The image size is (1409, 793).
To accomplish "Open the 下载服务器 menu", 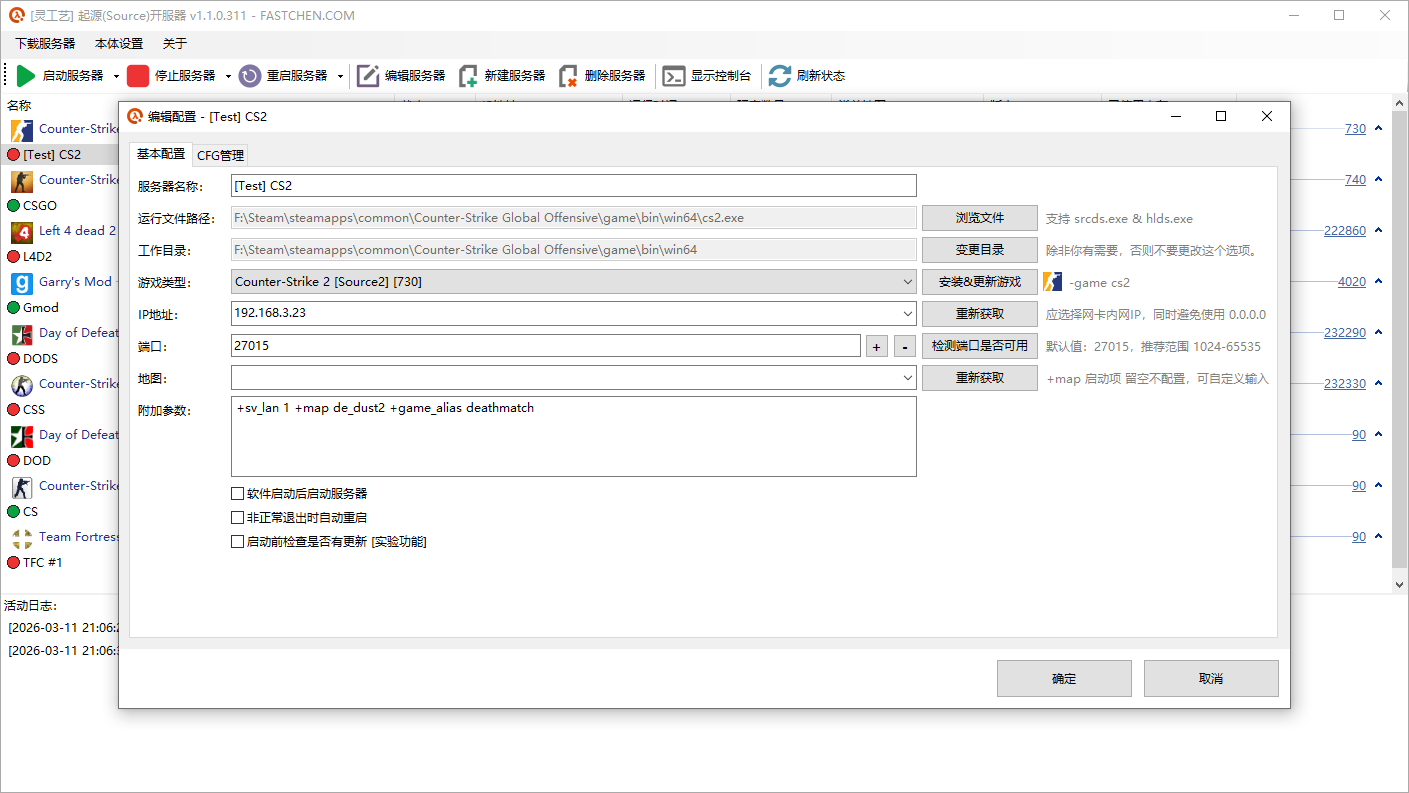I will pos(45,44).
